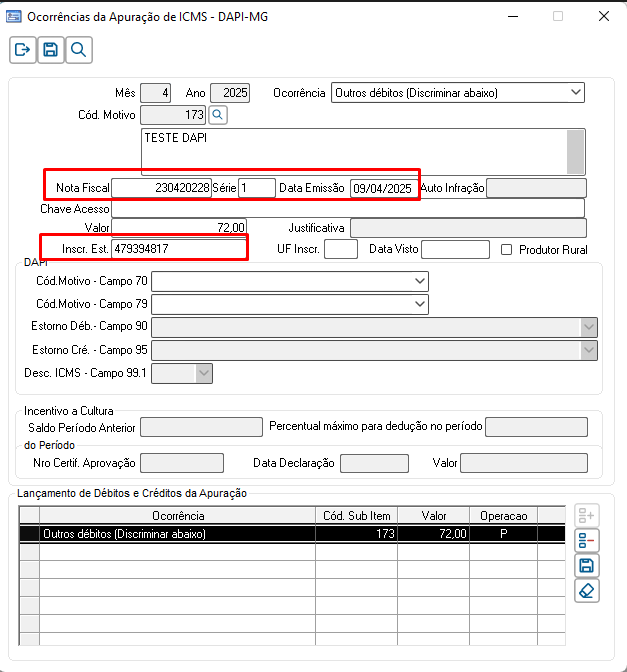Select the Outros débitos grid row
The image size is (627, 672).
tap(292, 534)
